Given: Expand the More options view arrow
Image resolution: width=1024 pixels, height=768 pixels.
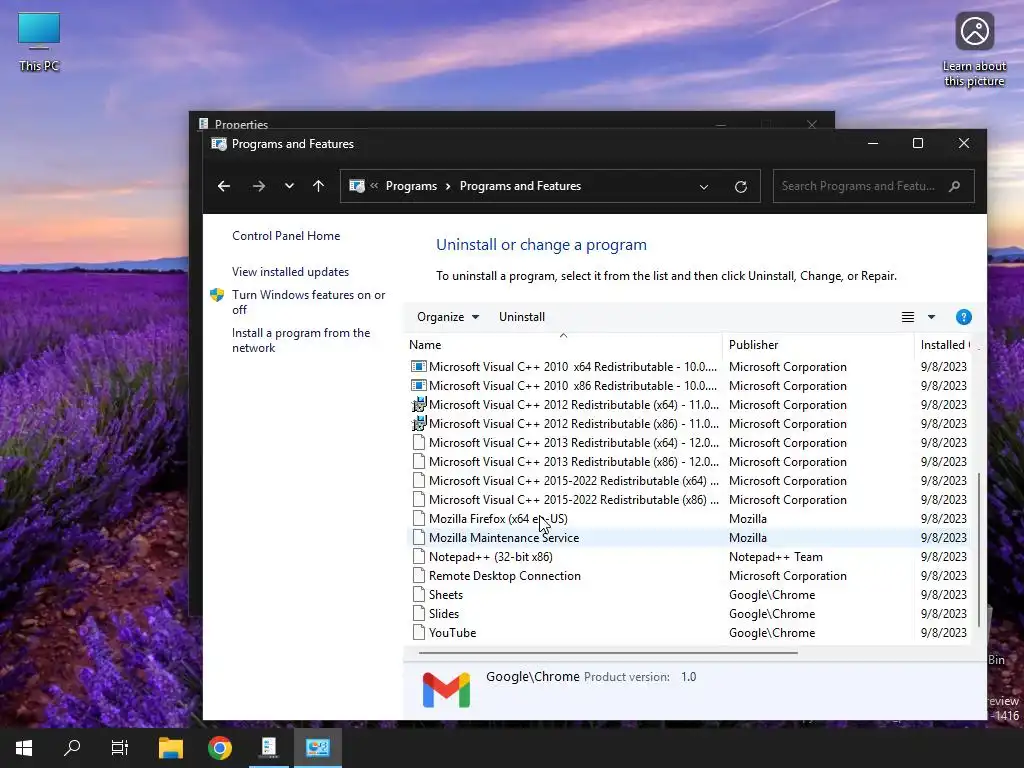Looking at the screenshot, I should [931, 317].
